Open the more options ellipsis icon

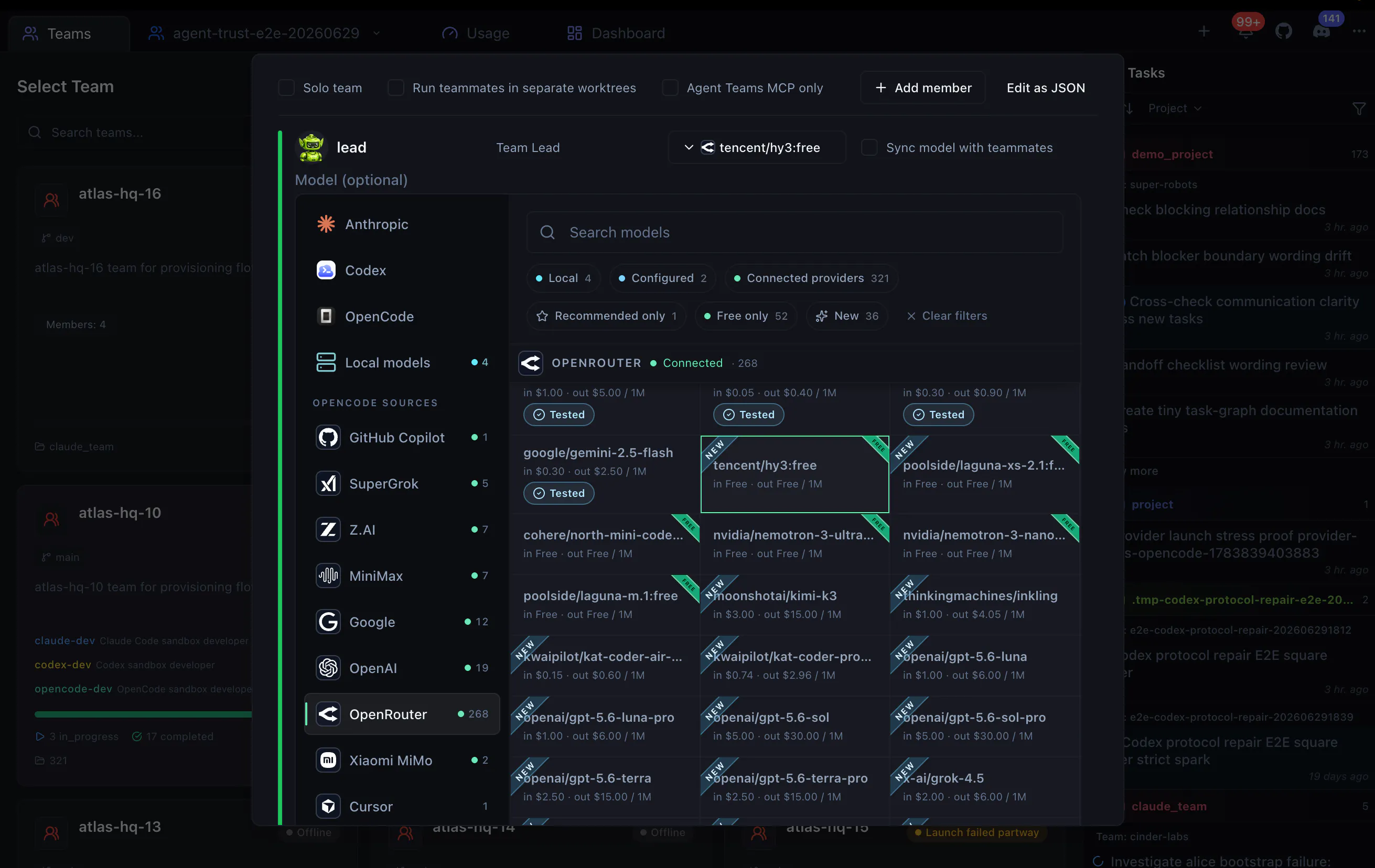(x=1359, y=32)
